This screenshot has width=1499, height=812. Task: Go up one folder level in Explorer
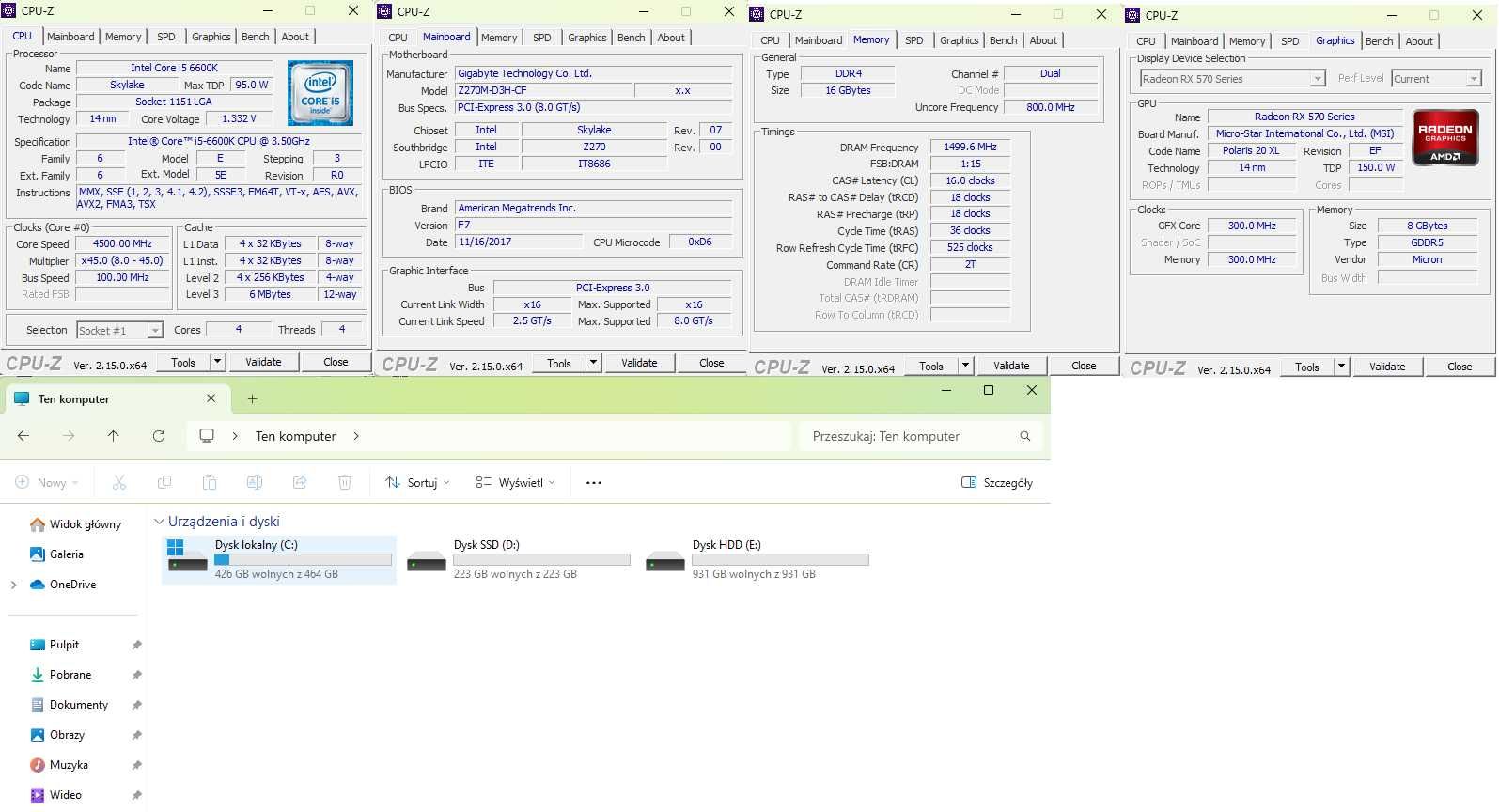(114, 436)
